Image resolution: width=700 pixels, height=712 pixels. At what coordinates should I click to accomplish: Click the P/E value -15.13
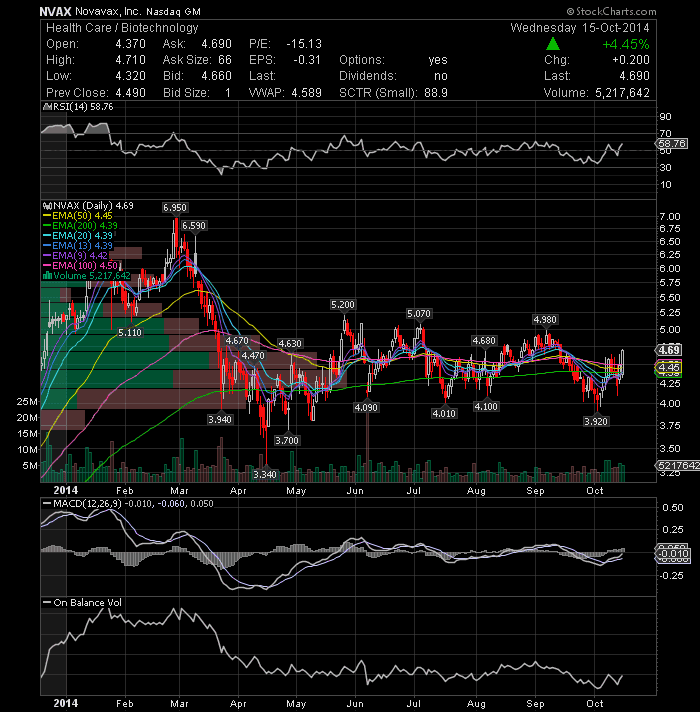[304, 44]
